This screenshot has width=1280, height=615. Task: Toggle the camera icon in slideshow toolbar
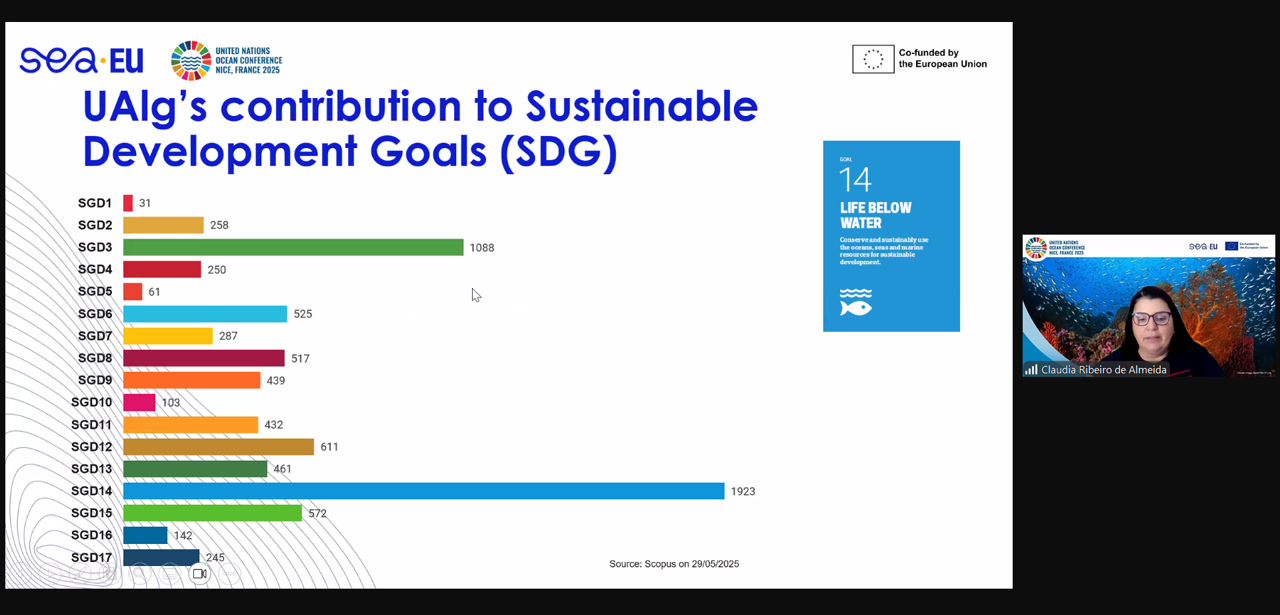click(x=200, y=574)
